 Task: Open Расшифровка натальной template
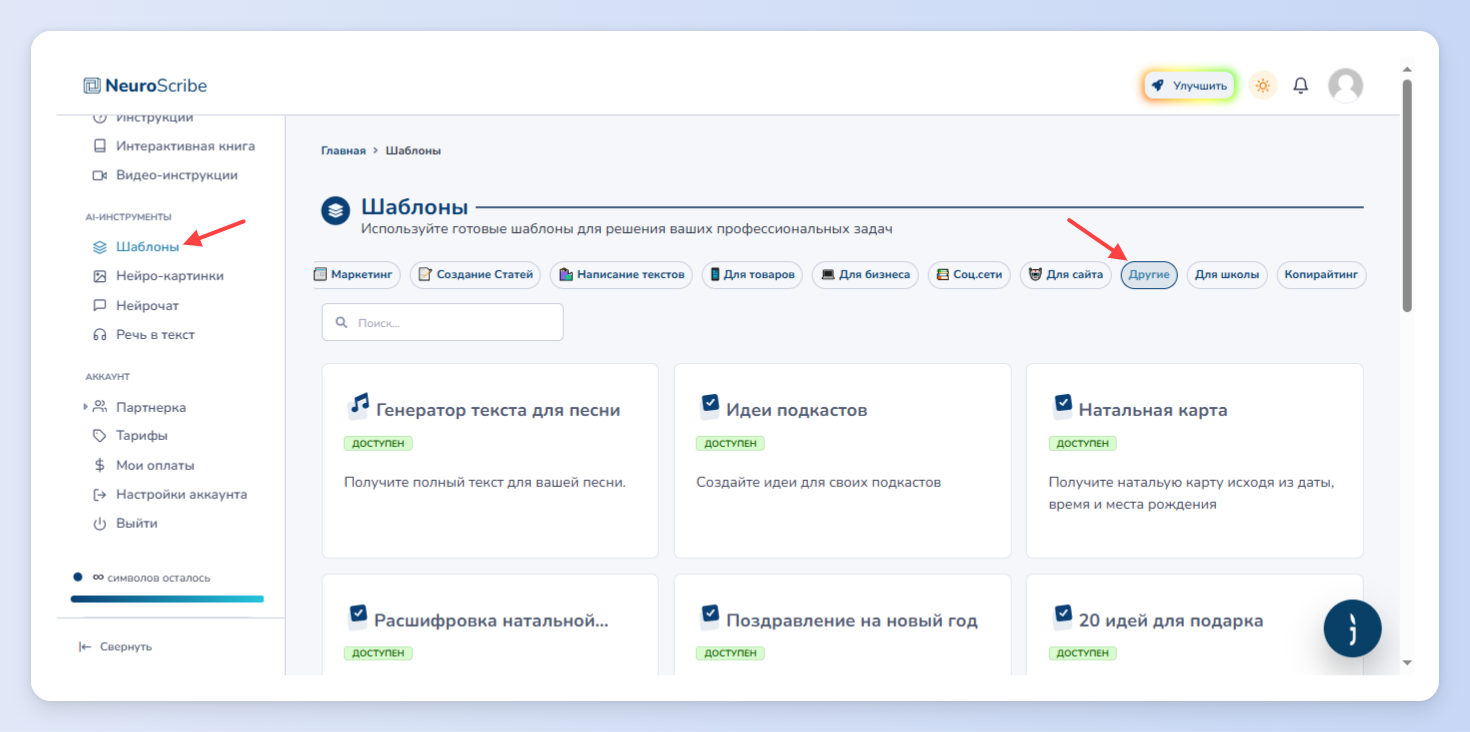pyautogui.click(x=490, y=624)
